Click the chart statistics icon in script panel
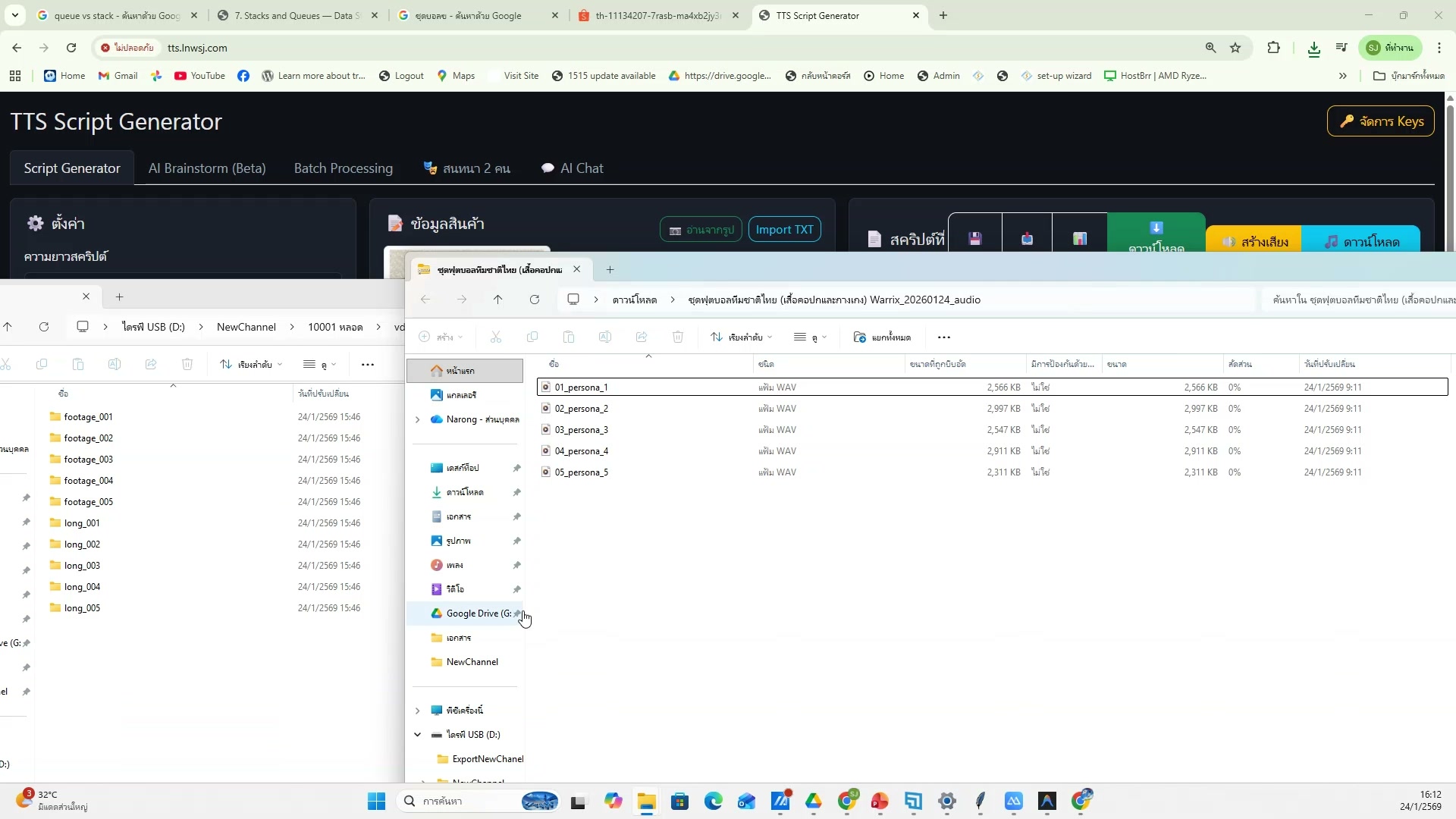Viewport: 1456px width, 819px height. point(1078,238)
